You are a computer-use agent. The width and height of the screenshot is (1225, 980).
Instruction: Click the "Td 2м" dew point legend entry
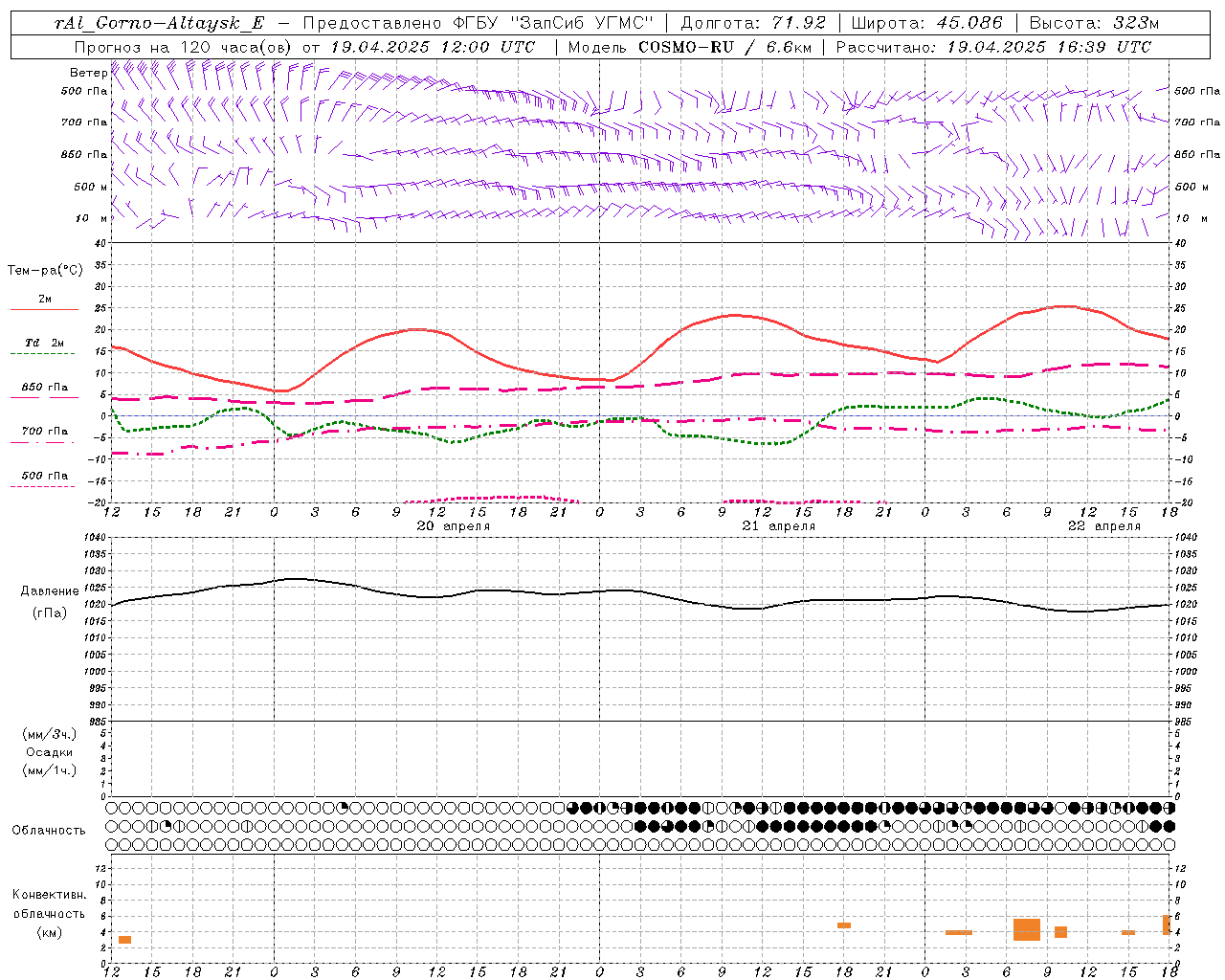click(45, 343)
